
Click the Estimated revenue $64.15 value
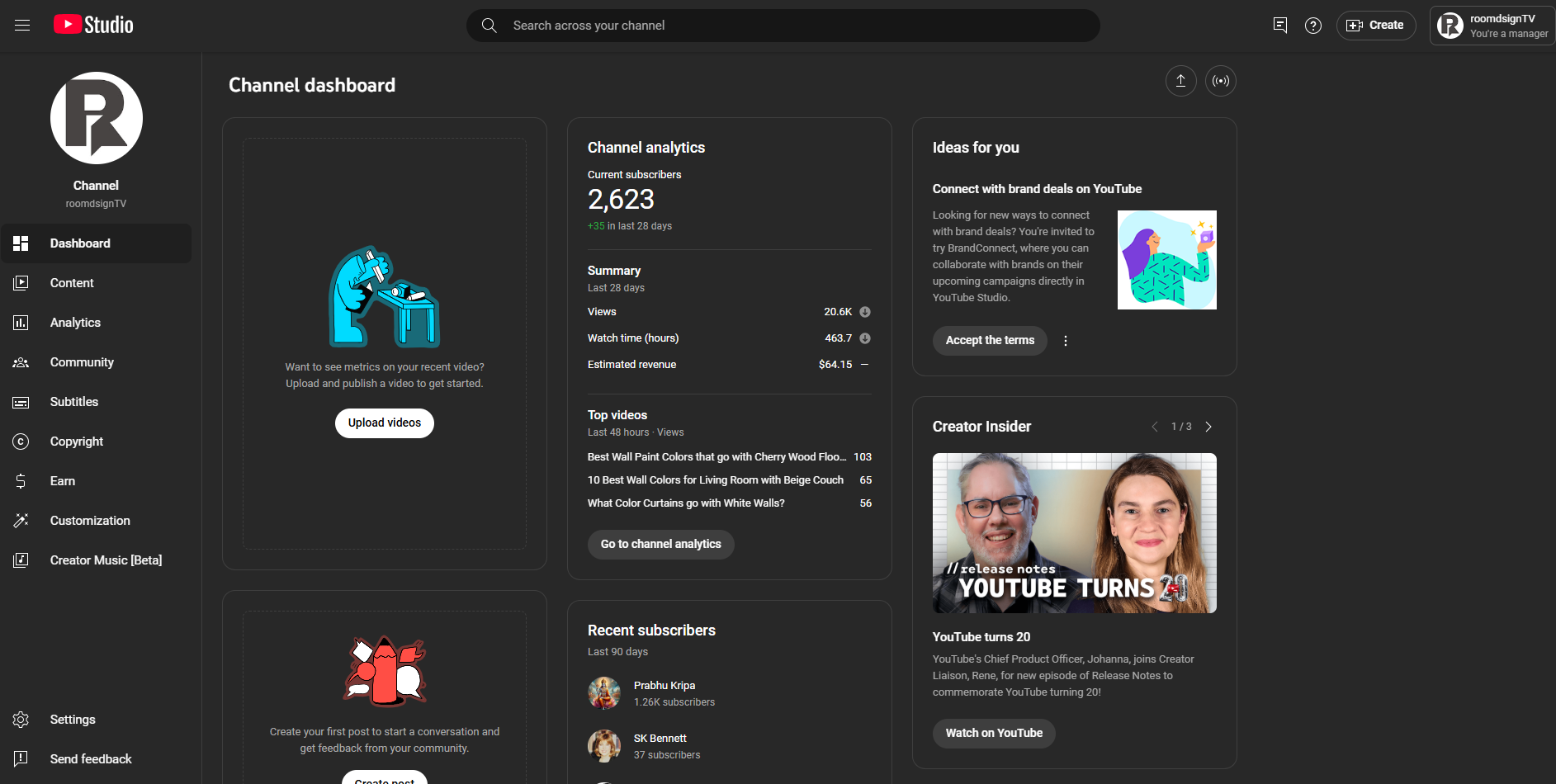835,365
